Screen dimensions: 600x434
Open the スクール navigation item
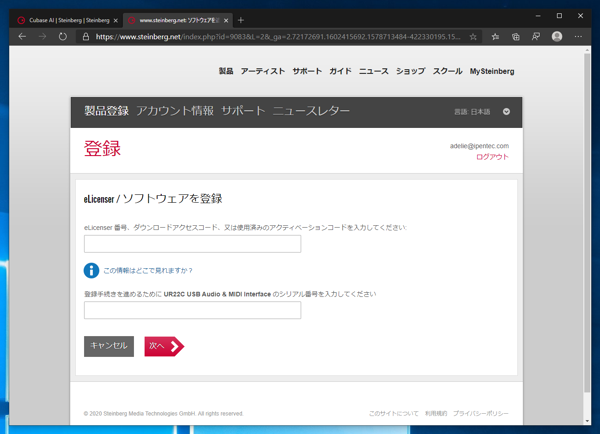448,71
